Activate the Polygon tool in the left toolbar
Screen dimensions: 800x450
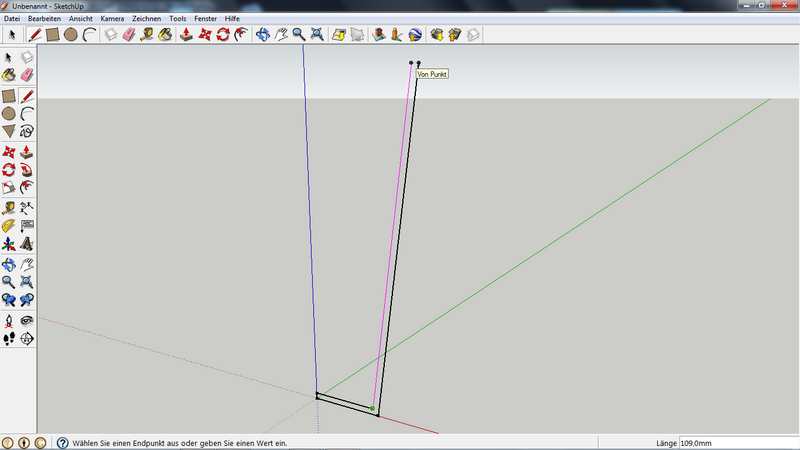pyautogui.click(x=9, y=131)
